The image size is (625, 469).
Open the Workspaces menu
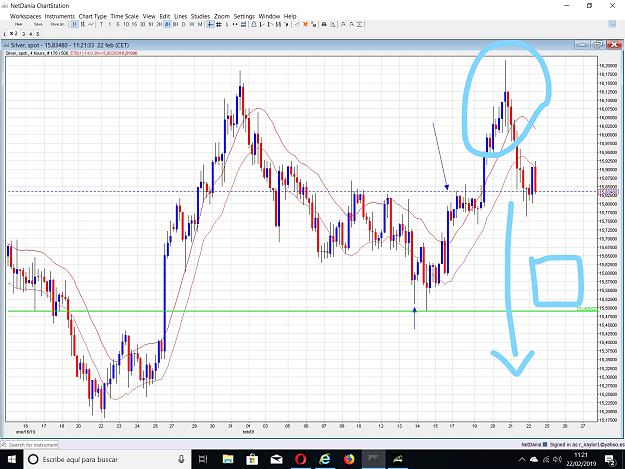(26, 16)
